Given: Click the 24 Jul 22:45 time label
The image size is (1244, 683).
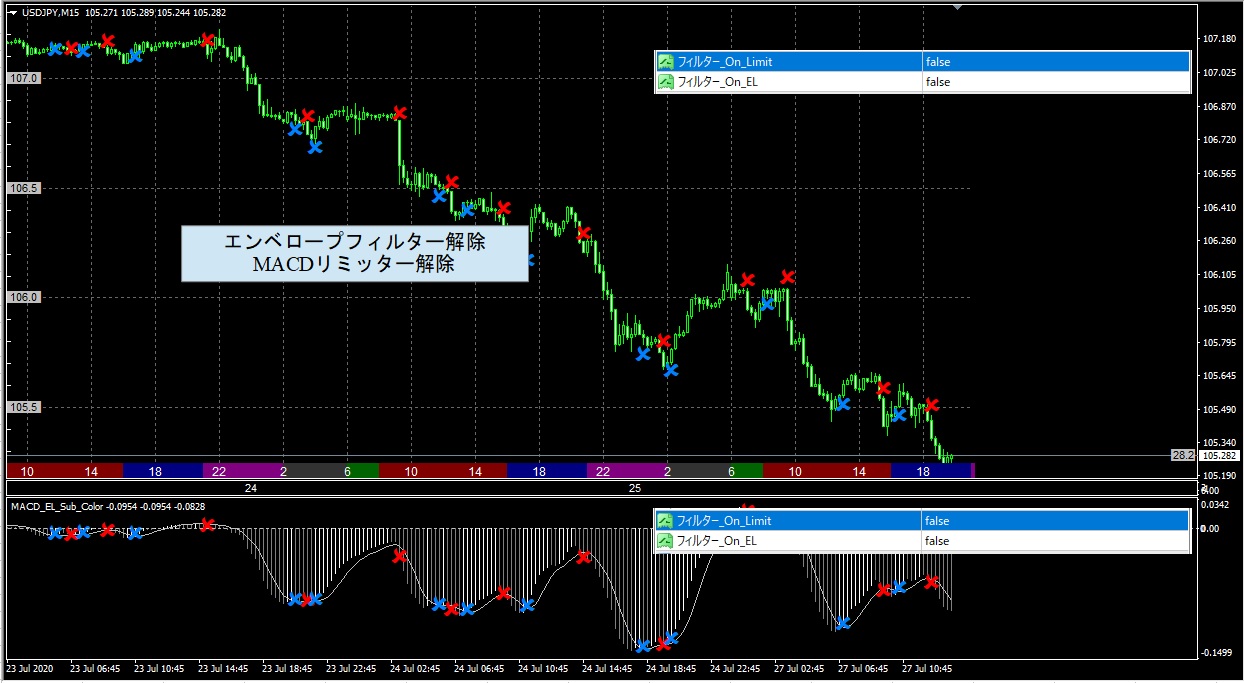Looking at the screenshot, I should click(x=737, y=667).
